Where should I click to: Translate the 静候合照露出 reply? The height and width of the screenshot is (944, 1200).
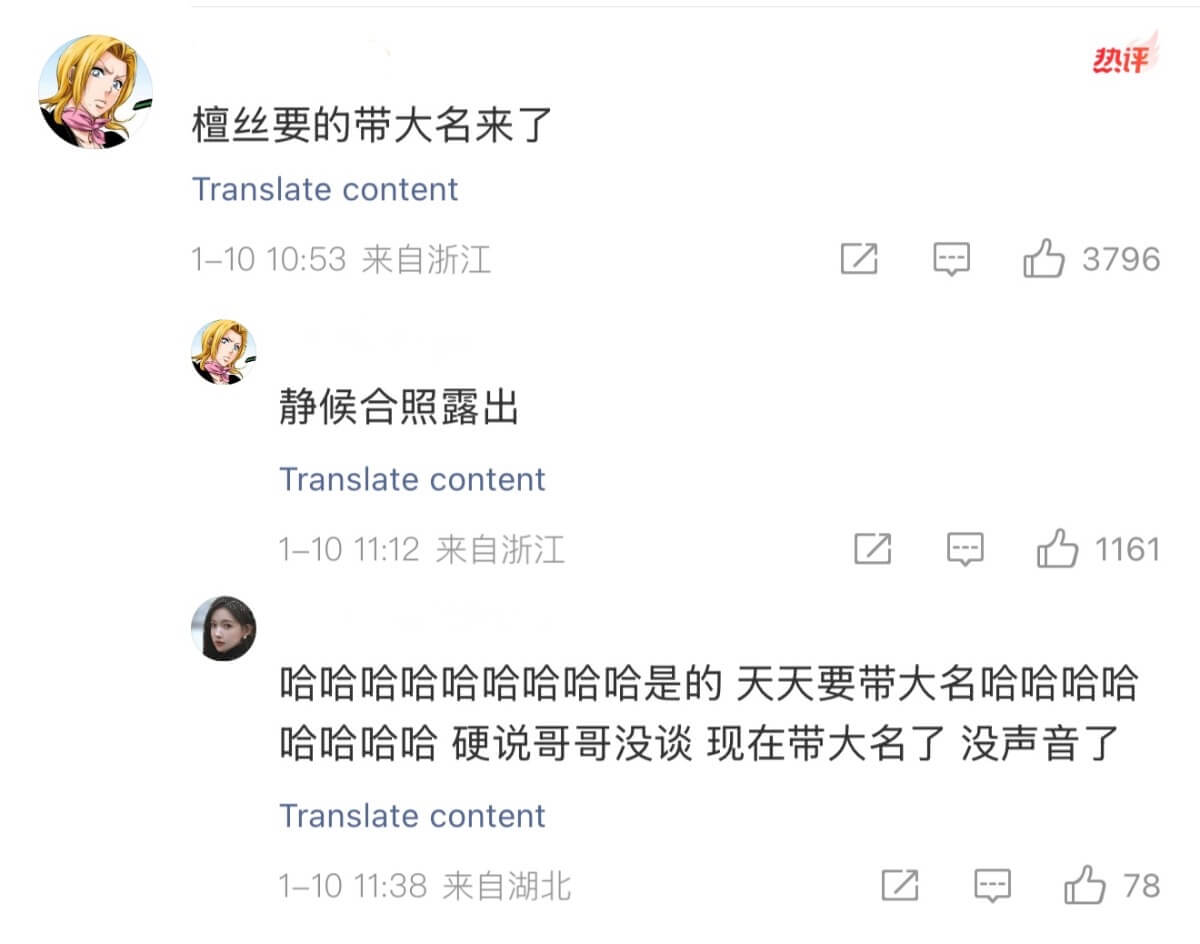[x=412, y=479]
